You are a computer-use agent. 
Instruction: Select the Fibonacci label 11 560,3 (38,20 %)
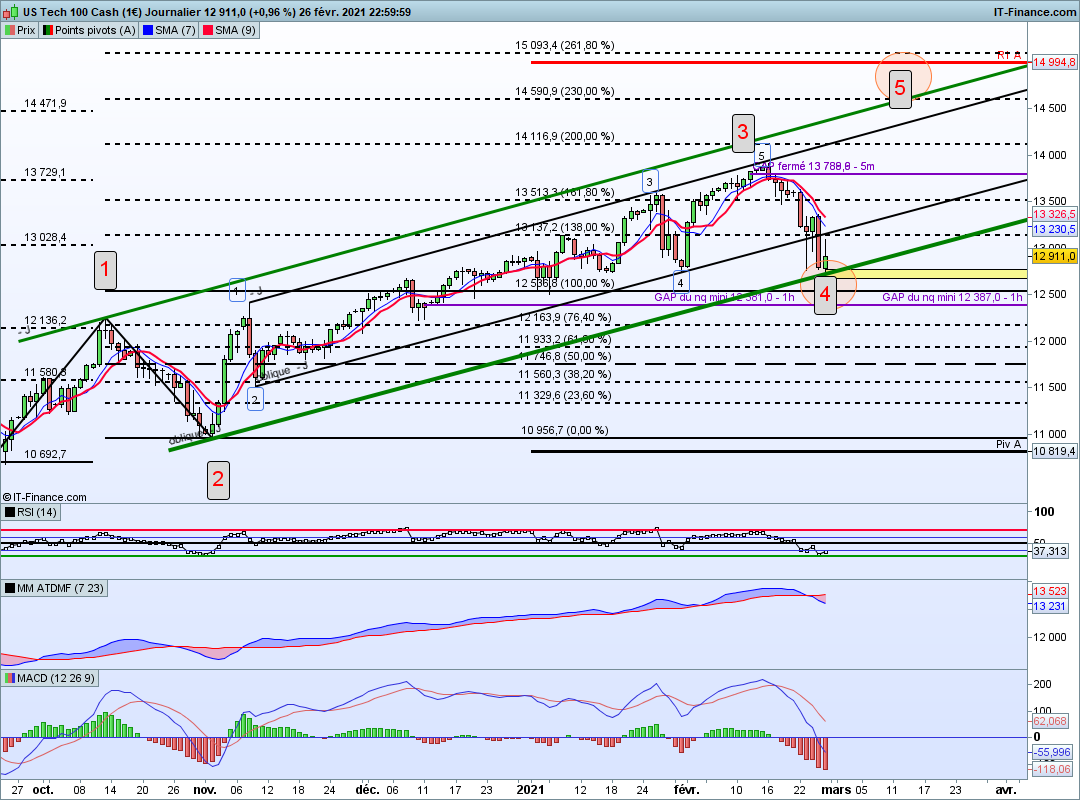tap(565, 374)
